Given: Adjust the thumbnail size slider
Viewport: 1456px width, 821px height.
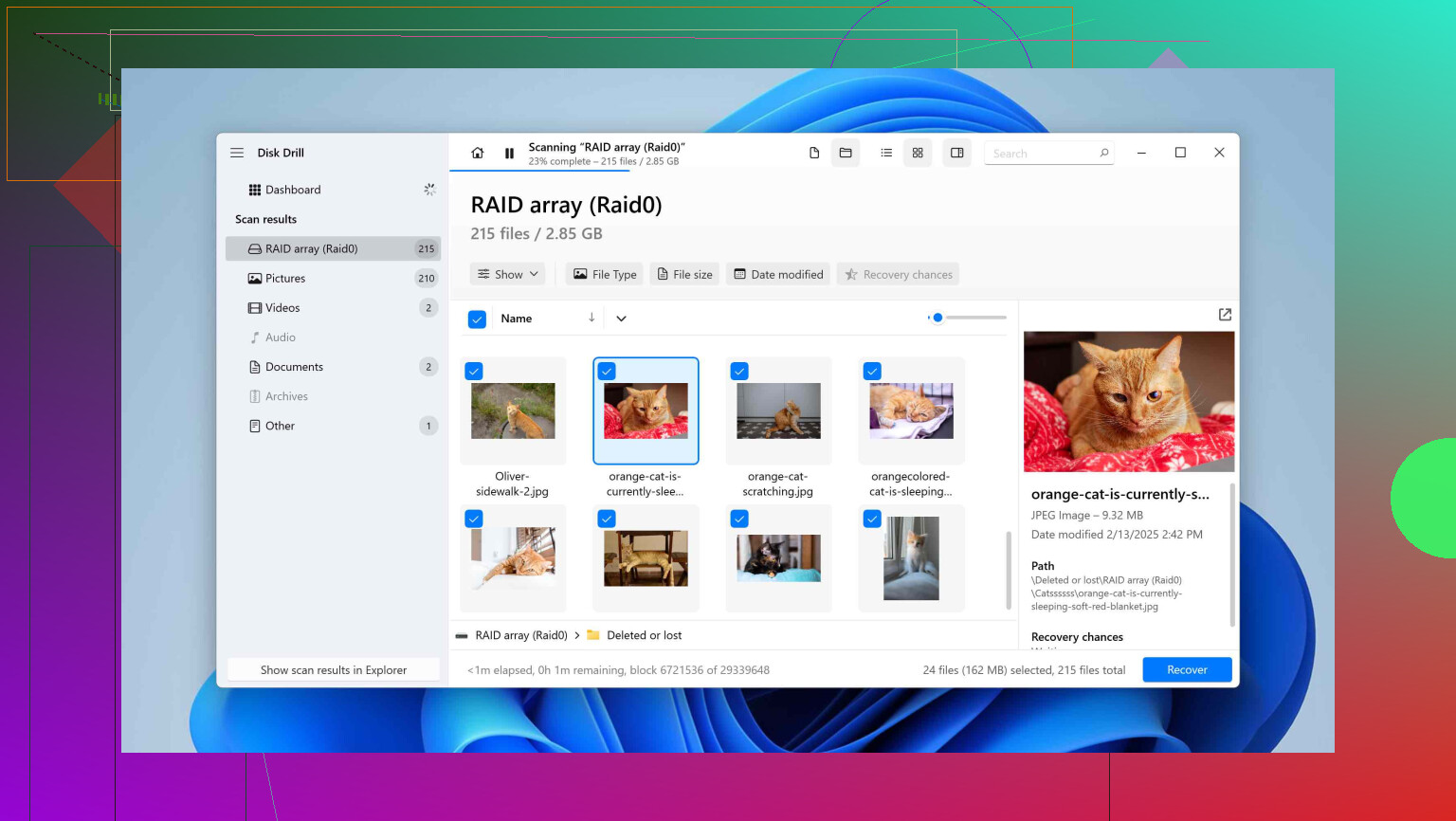Looking at the screenshot, I should 937,318.
